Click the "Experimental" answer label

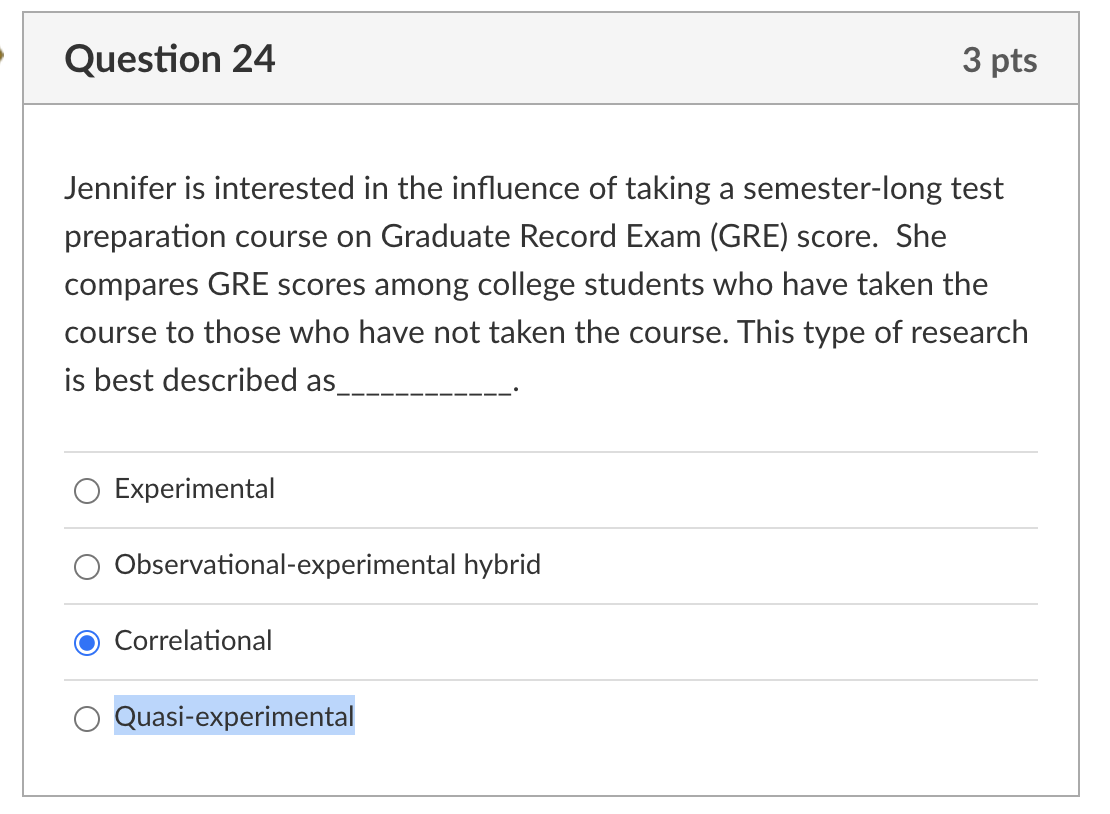(194, 489)
